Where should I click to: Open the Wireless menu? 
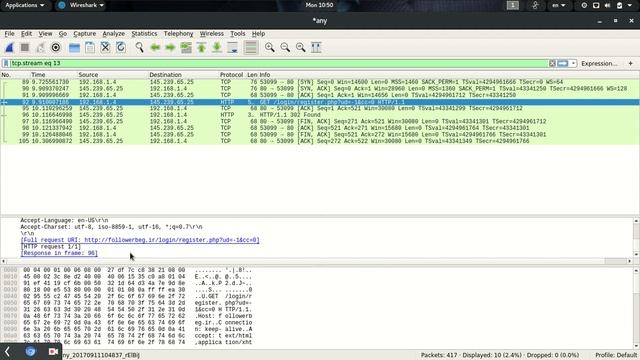point(211,33)
